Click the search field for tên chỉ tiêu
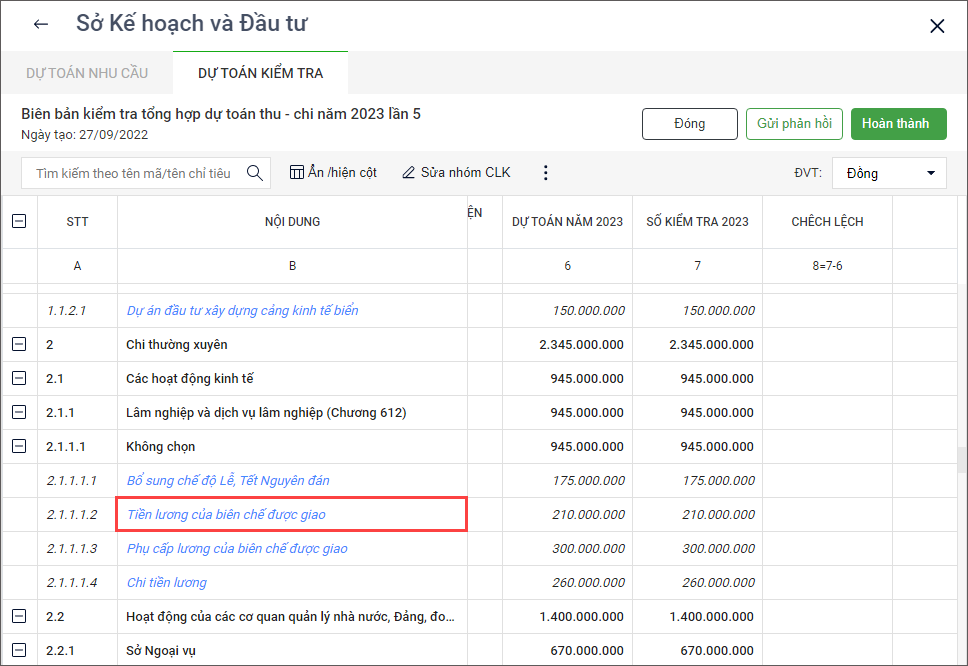The image size is (968, 666). point(133,173)
